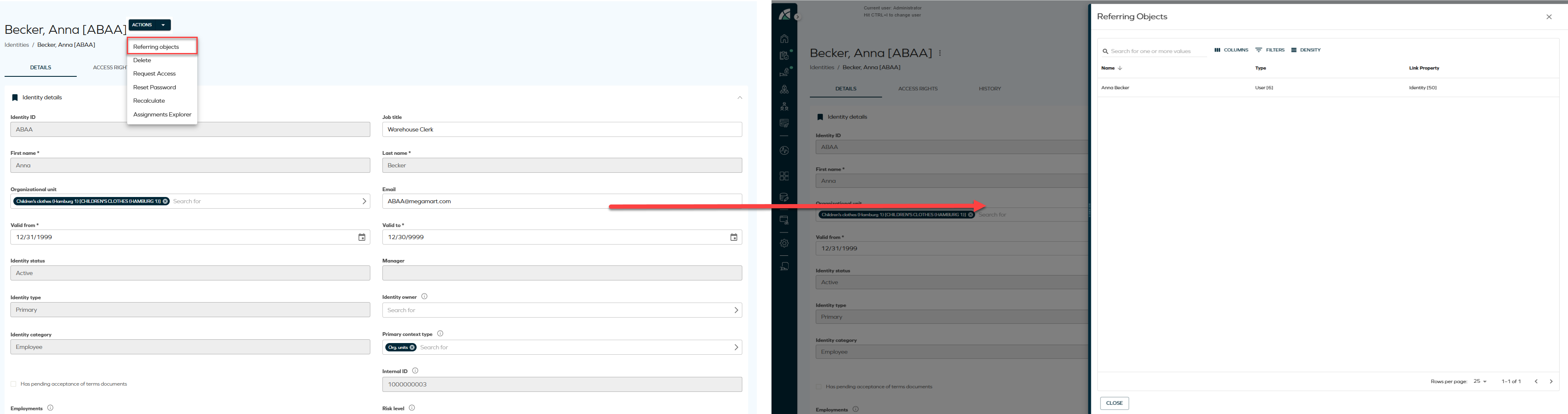1568x414 pixels.
Task: Choose Assignments Explorer from the Actions menu
Action: coord(162,114)
